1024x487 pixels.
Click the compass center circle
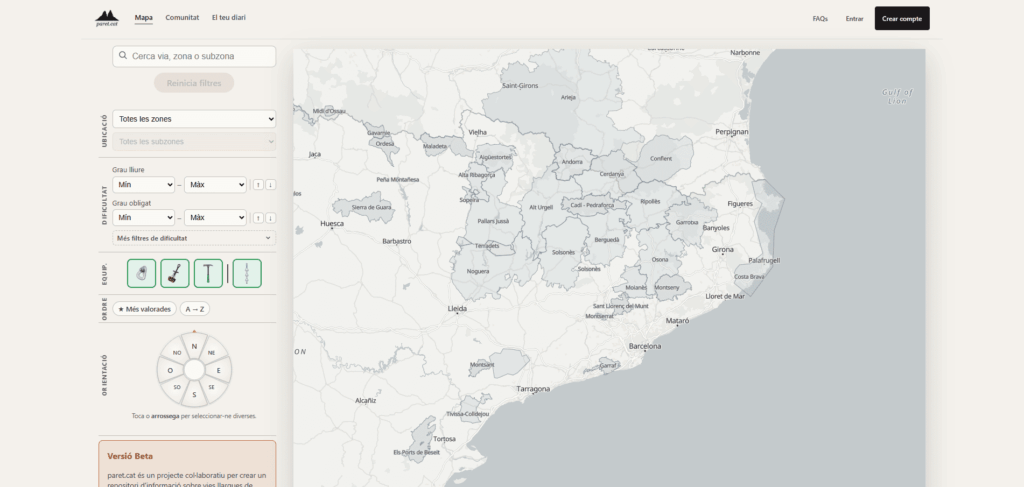click(x=194, y=370)
